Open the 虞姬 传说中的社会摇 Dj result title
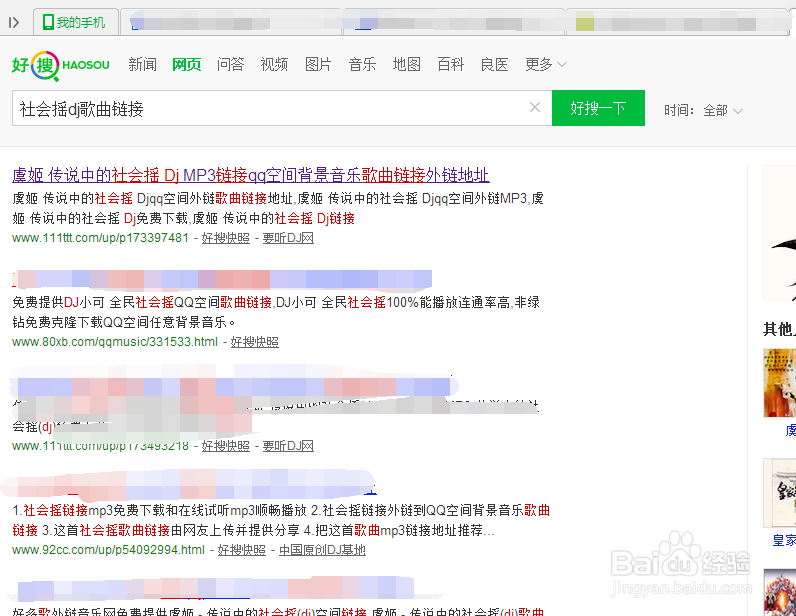 tap(251, 175)
